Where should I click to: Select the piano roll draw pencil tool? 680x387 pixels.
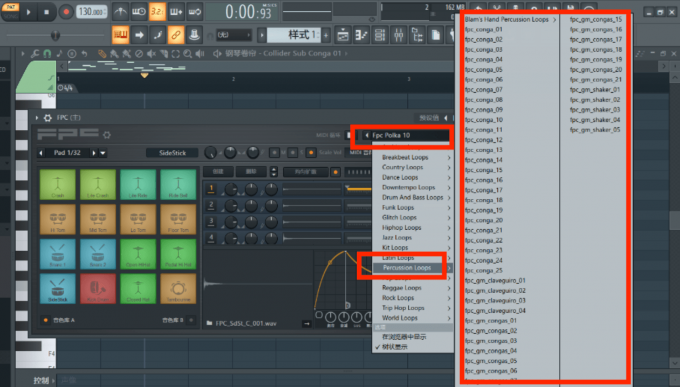point(102,54)
